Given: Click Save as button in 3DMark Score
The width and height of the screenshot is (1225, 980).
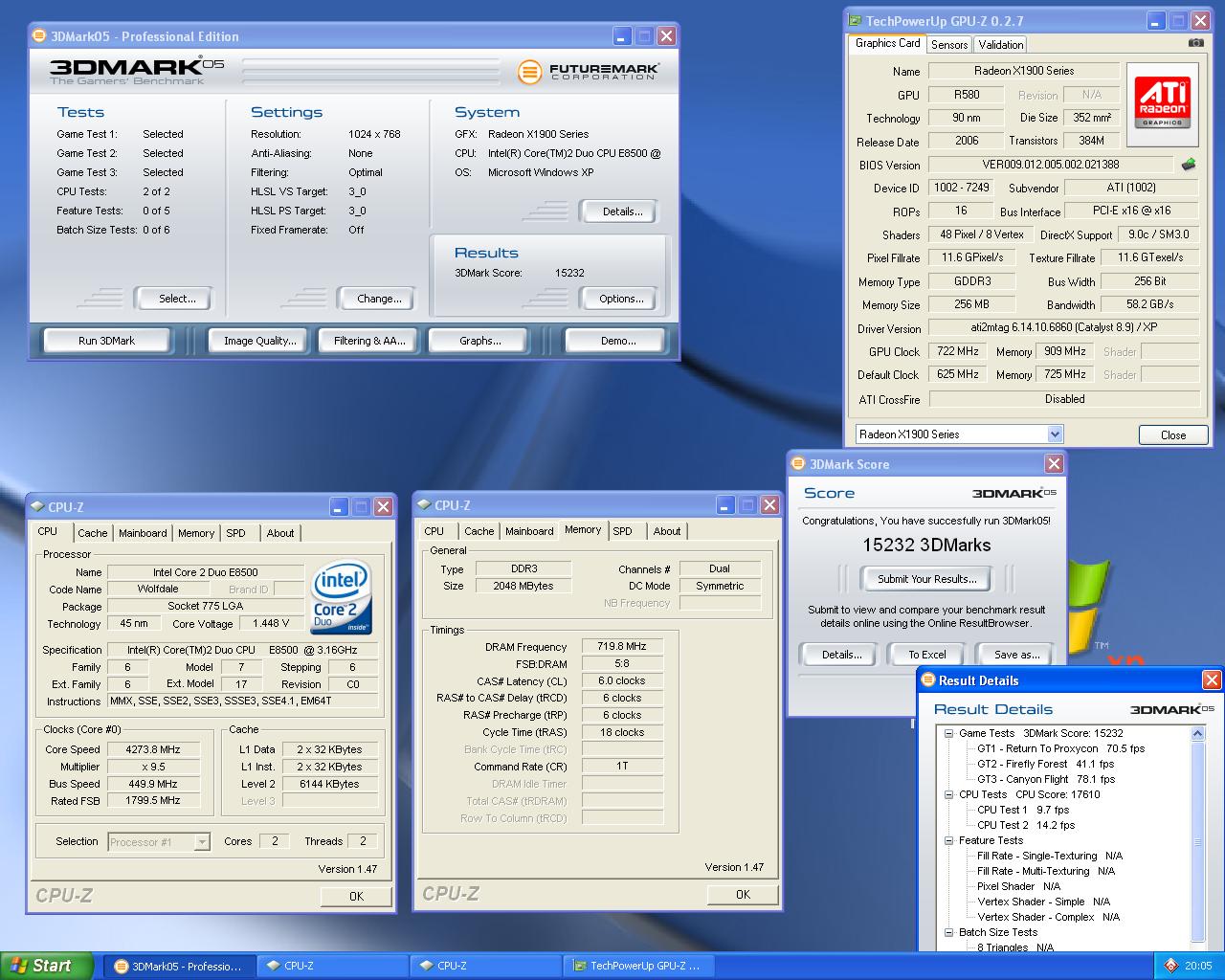Looking at the screenshot, I should click(x=1016, y=655).
